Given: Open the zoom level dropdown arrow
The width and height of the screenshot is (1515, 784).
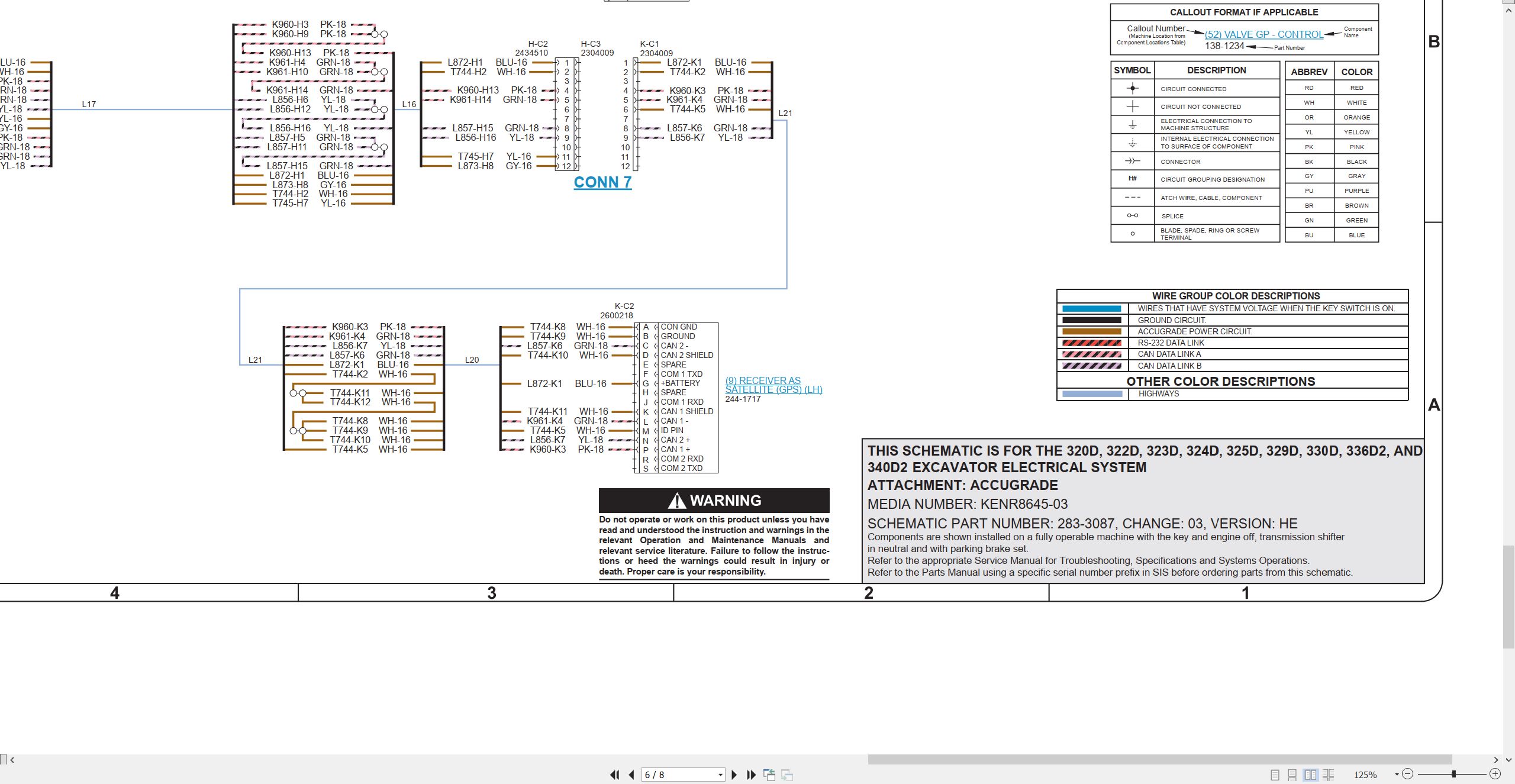Looking at the screenshot, I should pyautogui.click(x=1397, y=774).
